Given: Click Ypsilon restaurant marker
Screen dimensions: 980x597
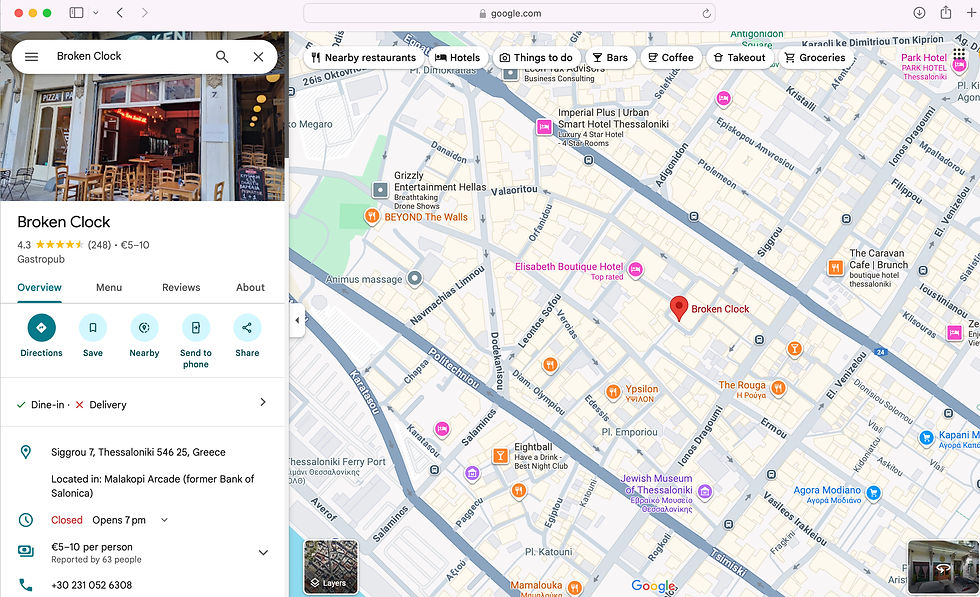Looking at the screenshot, I should (613, 392).
